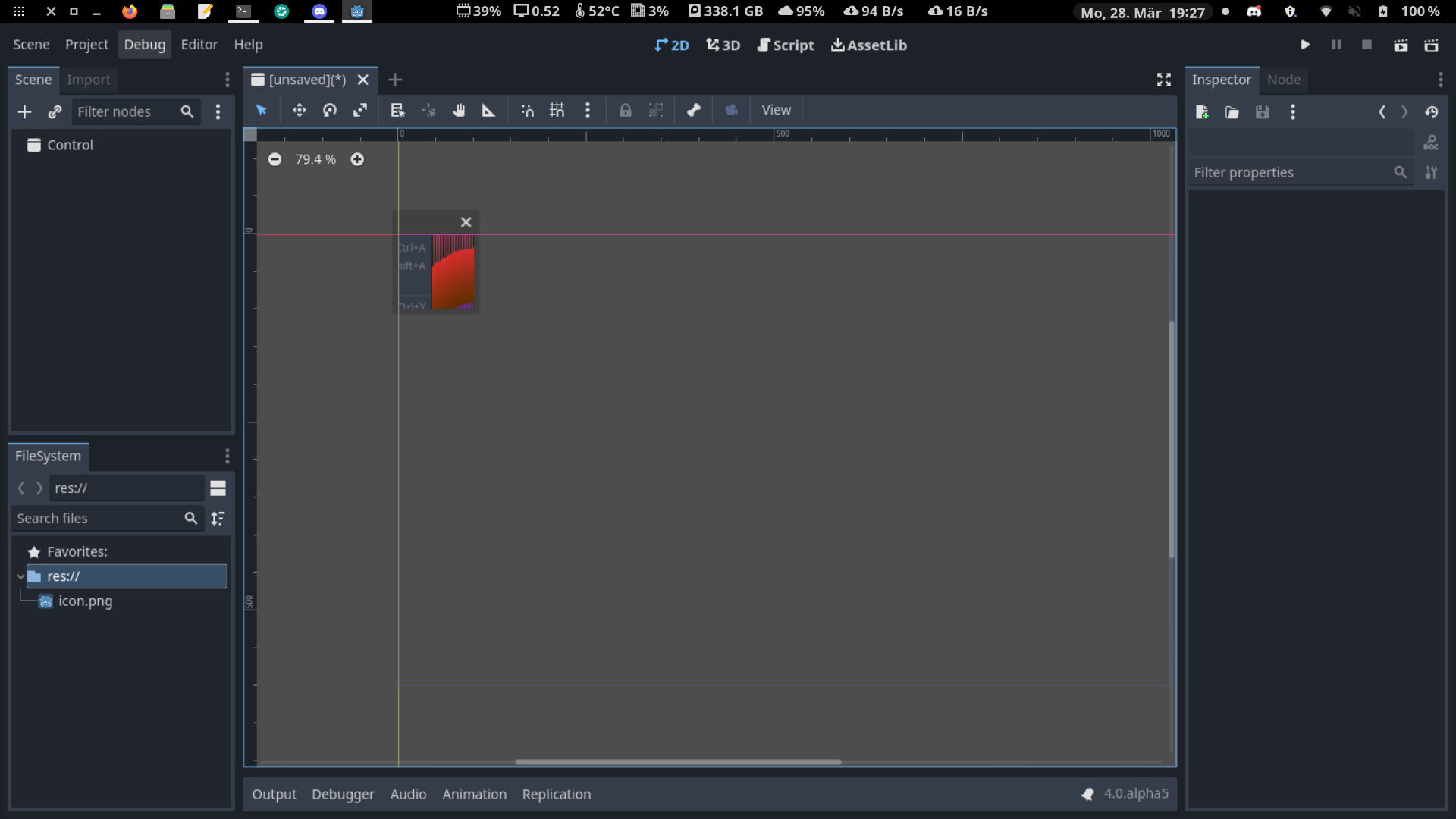Save the current resource
Screen dimensions: 1456x819
(1262, 112)
